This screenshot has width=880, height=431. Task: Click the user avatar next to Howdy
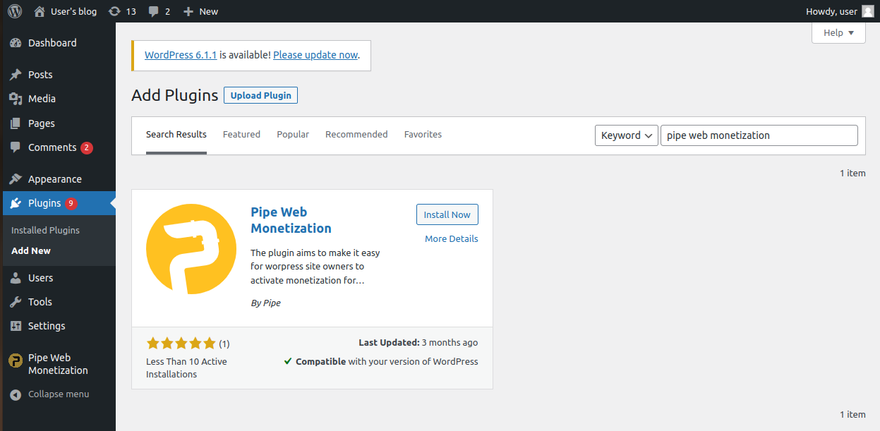[x=868, y=11]
